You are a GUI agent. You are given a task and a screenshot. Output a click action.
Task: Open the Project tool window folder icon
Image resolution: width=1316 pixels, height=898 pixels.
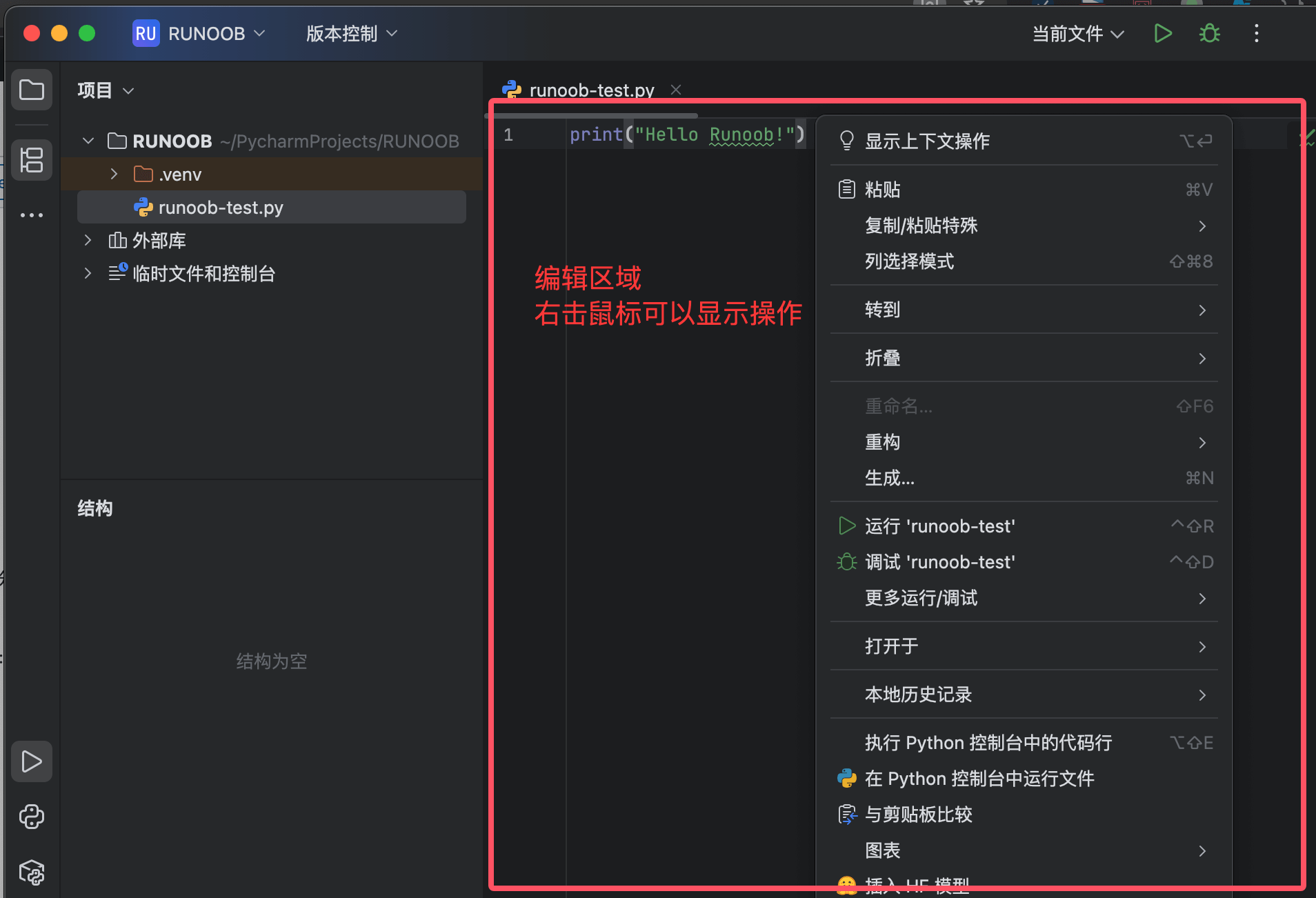tap(32, 90)
